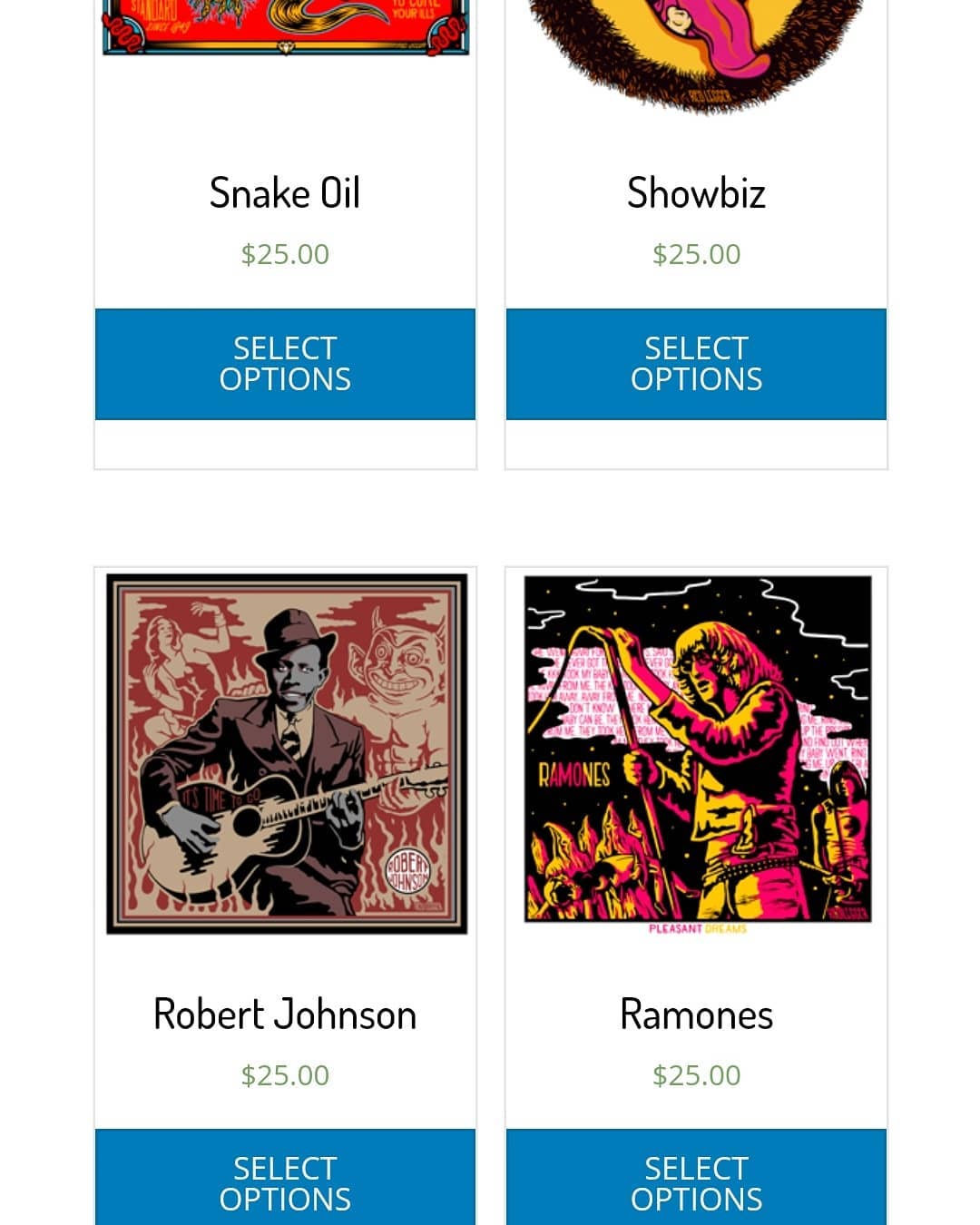Image resolution: width=980 pixels, height=1225 pixels.
Task: Click the Robert Johnson poster image
Action: (286, 753)
